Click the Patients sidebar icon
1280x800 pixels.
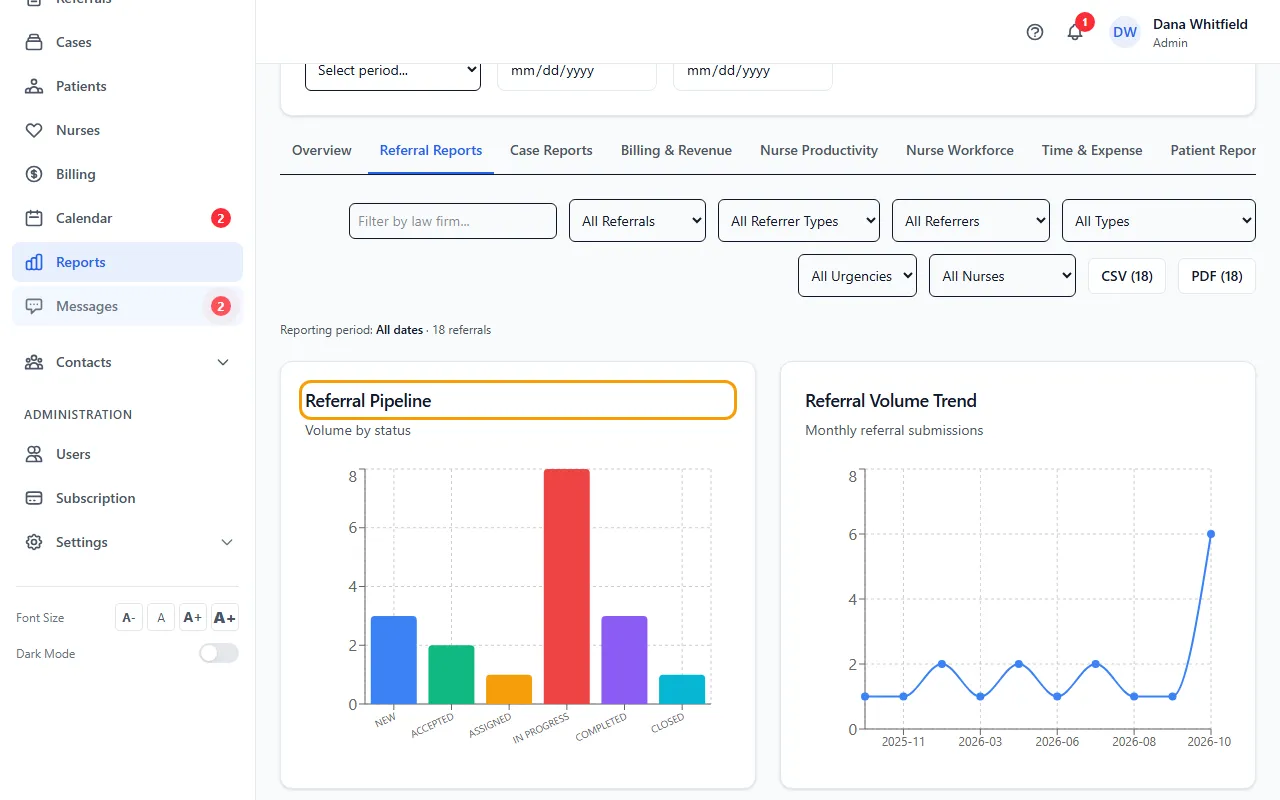tap(34, 86)
